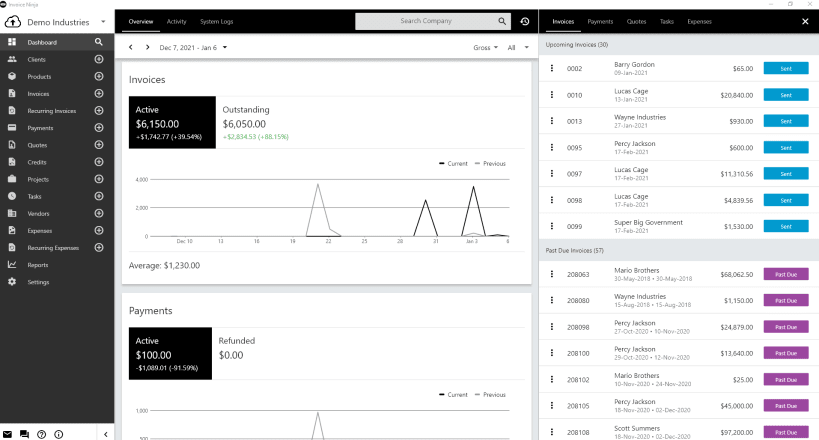Create a new task using the plus icon
Viewport: 819px width, 440px height.
pyautogui.click(x=99, y=196)
